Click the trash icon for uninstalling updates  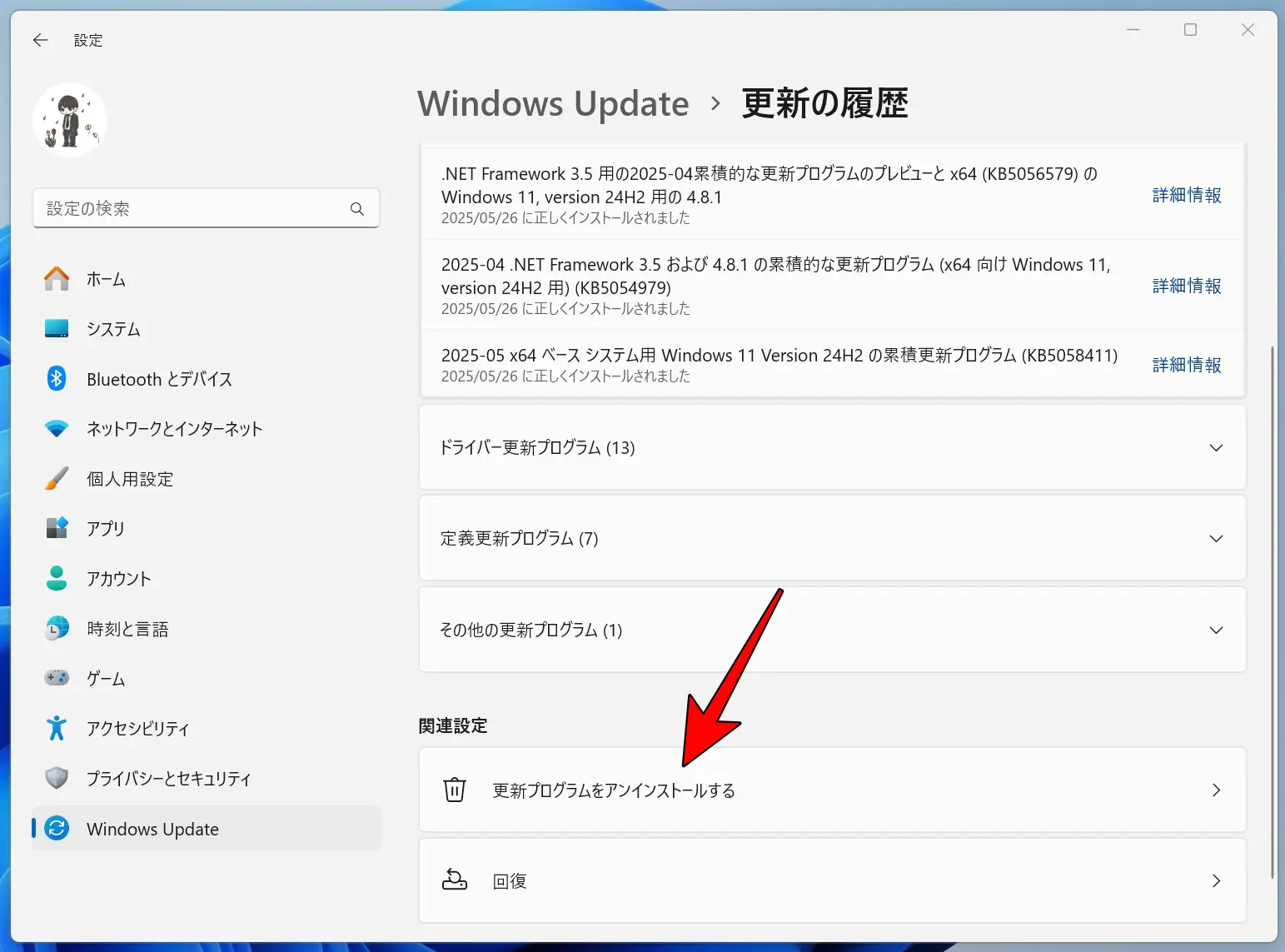point(454,790)
